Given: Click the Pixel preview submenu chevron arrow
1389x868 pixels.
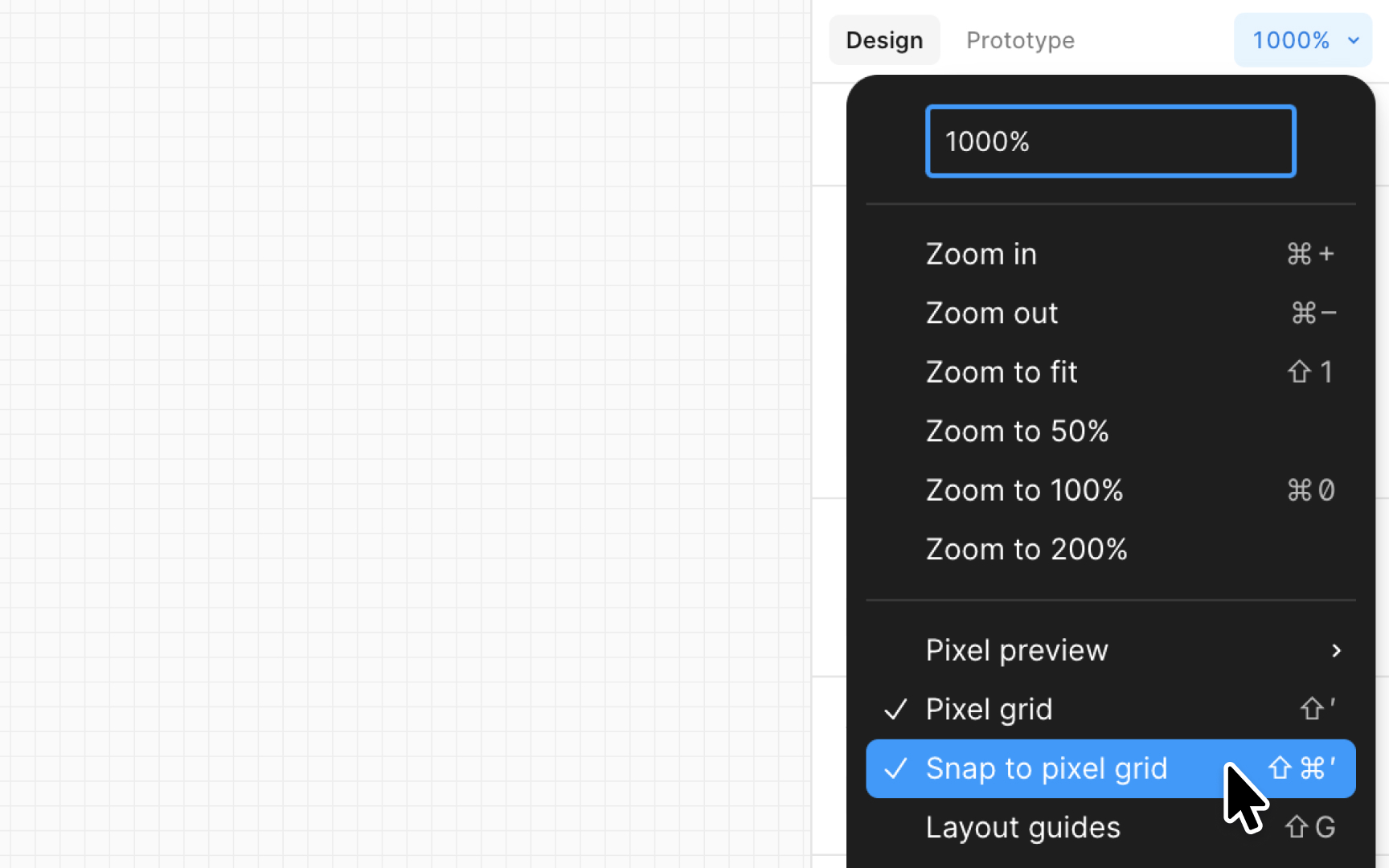Looking at the screenshot, I should (x=1336, y=650).
